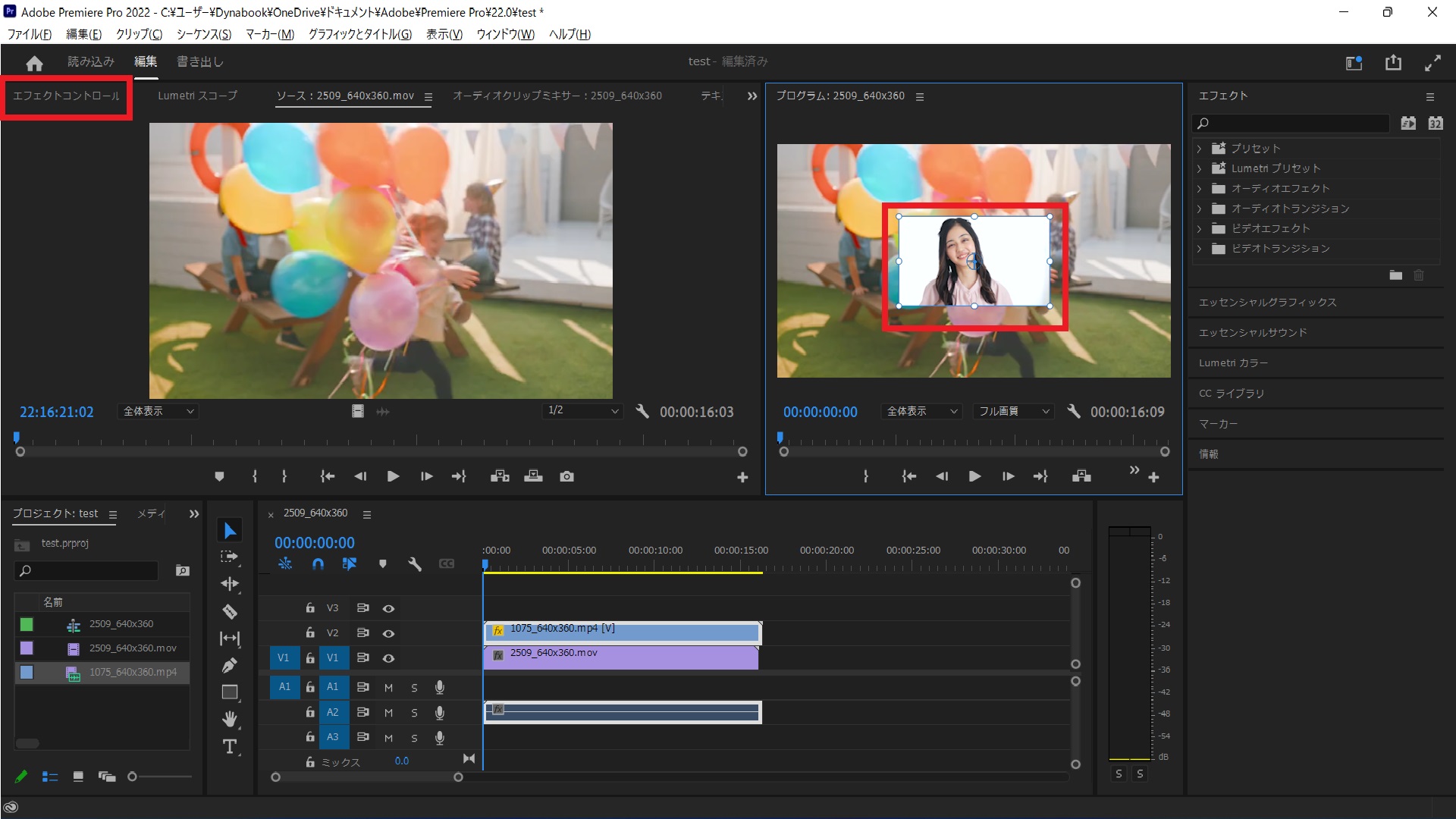
Task: Open timeline display settings wrench
Action: click(414, 564)
